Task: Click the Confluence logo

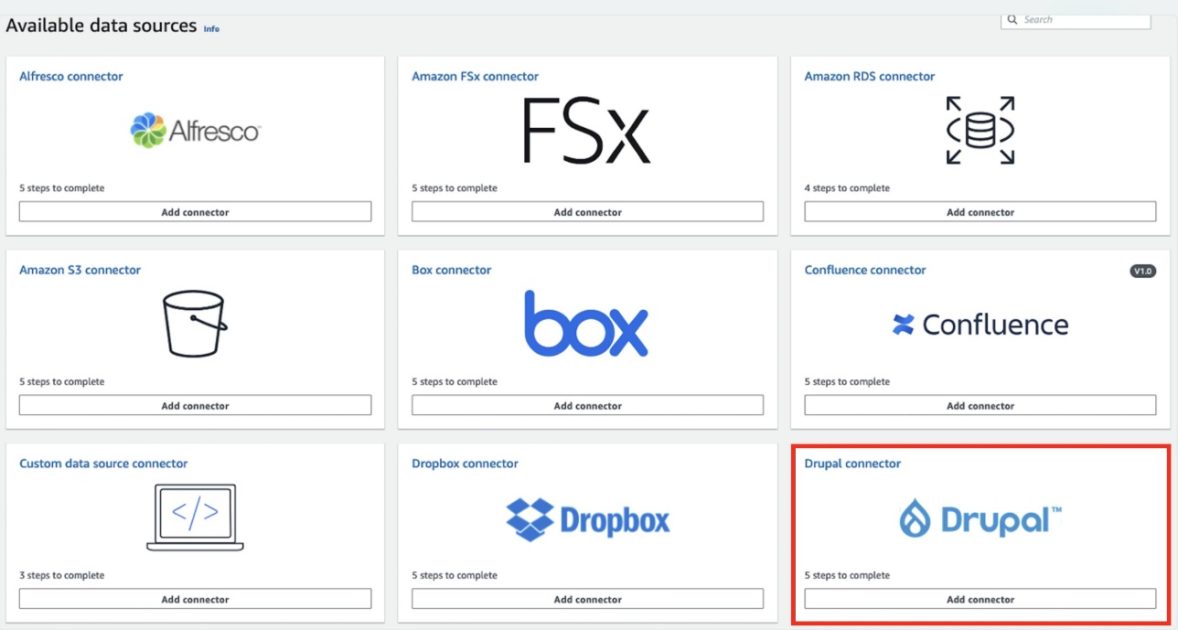Action: [980, 324]
